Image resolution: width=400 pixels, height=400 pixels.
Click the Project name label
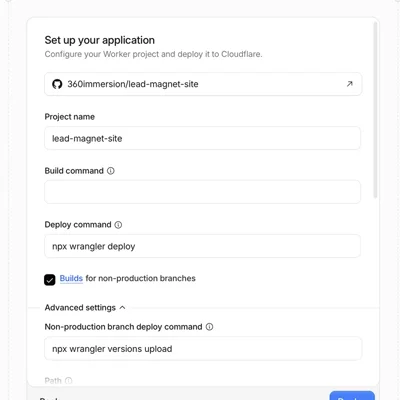click(70, 117)
